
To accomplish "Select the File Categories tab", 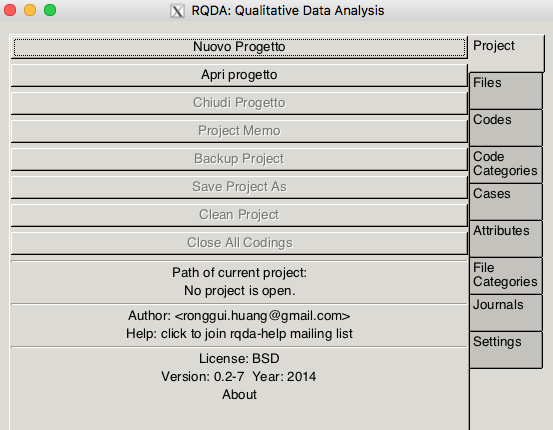I will (x=506, y=276).
